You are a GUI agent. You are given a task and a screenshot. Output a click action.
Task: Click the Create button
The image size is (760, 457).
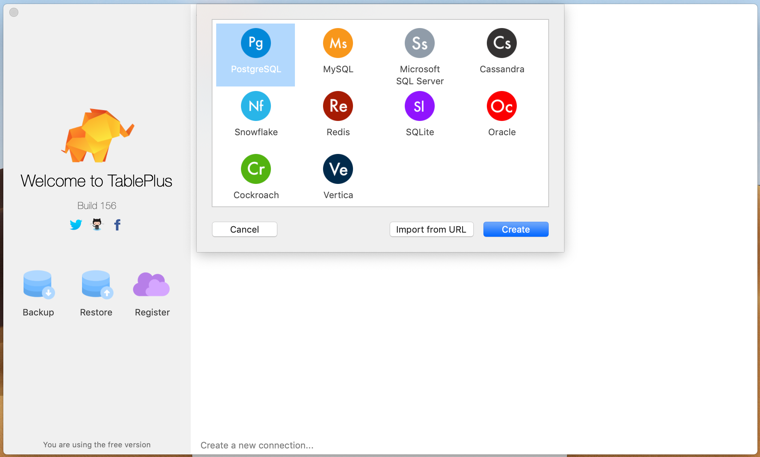(x=515, y=230)
